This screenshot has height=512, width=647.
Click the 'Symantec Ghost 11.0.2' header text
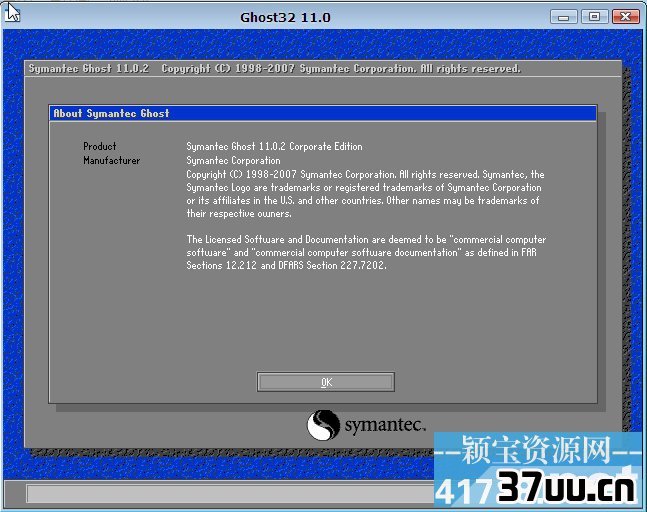click(89, 68)
